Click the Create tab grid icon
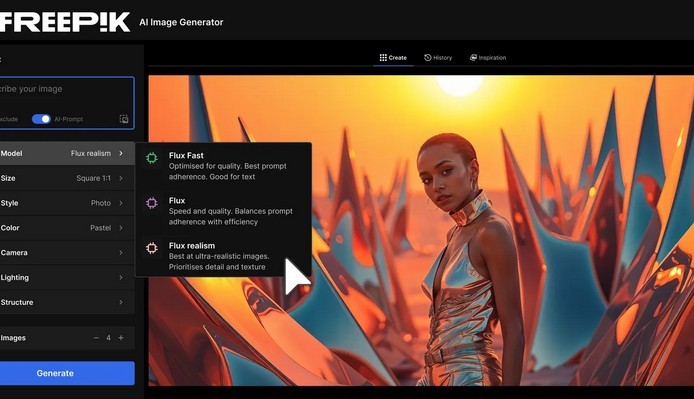The image size is (694, 399). click(x=383, y=58)
